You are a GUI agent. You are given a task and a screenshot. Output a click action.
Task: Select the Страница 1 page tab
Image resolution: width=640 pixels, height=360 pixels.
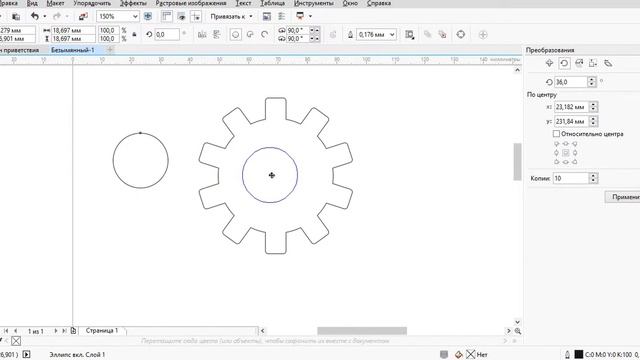coord(102,331)
